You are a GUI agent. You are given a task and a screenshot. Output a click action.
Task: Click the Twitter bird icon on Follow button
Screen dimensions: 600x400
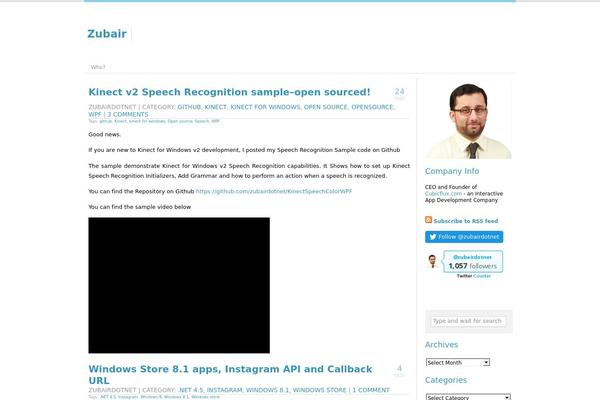pyautogui.click(x=433, y=237)
